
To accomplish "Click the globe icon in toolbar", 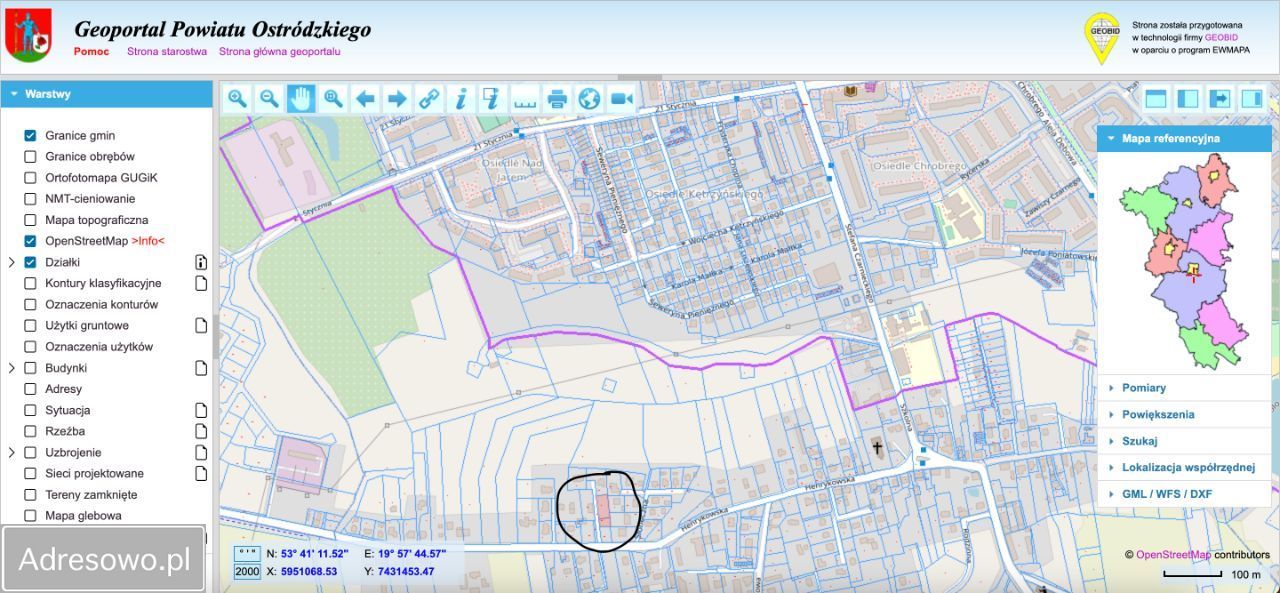I will click(x=589, y=98).
